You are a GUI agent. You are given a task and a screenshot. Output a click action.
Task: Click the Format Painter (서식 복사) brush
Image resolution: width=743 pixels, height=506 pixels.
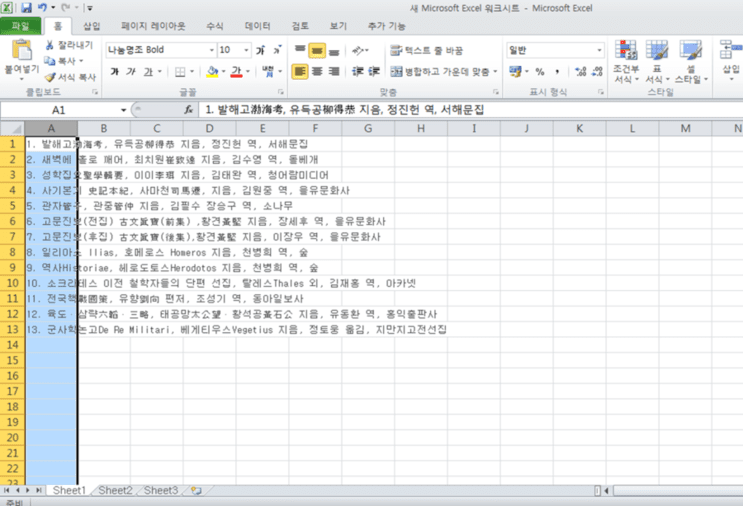click(50, 76)
